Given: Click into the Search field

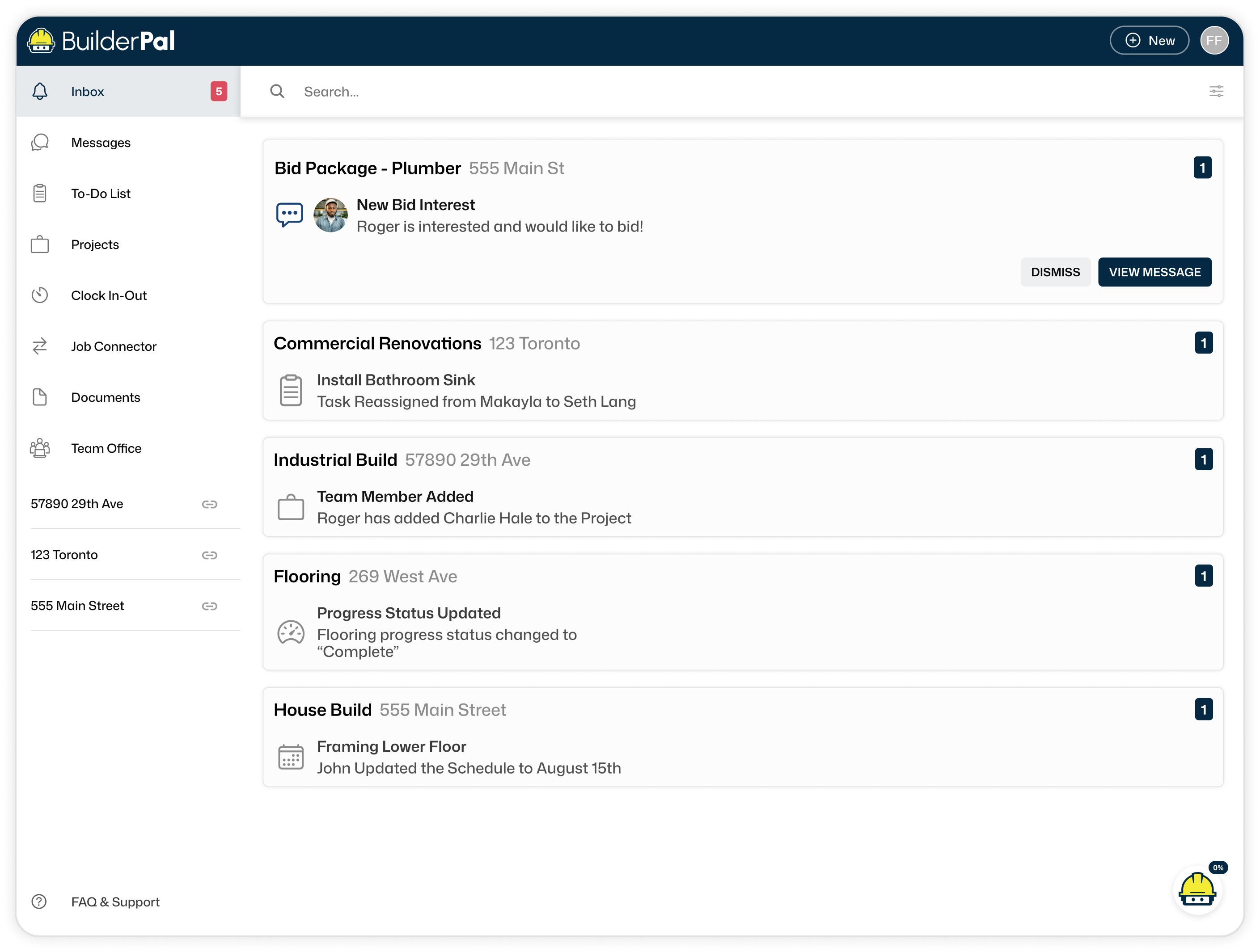Looking at the screenshot, I should pos(684,92).
